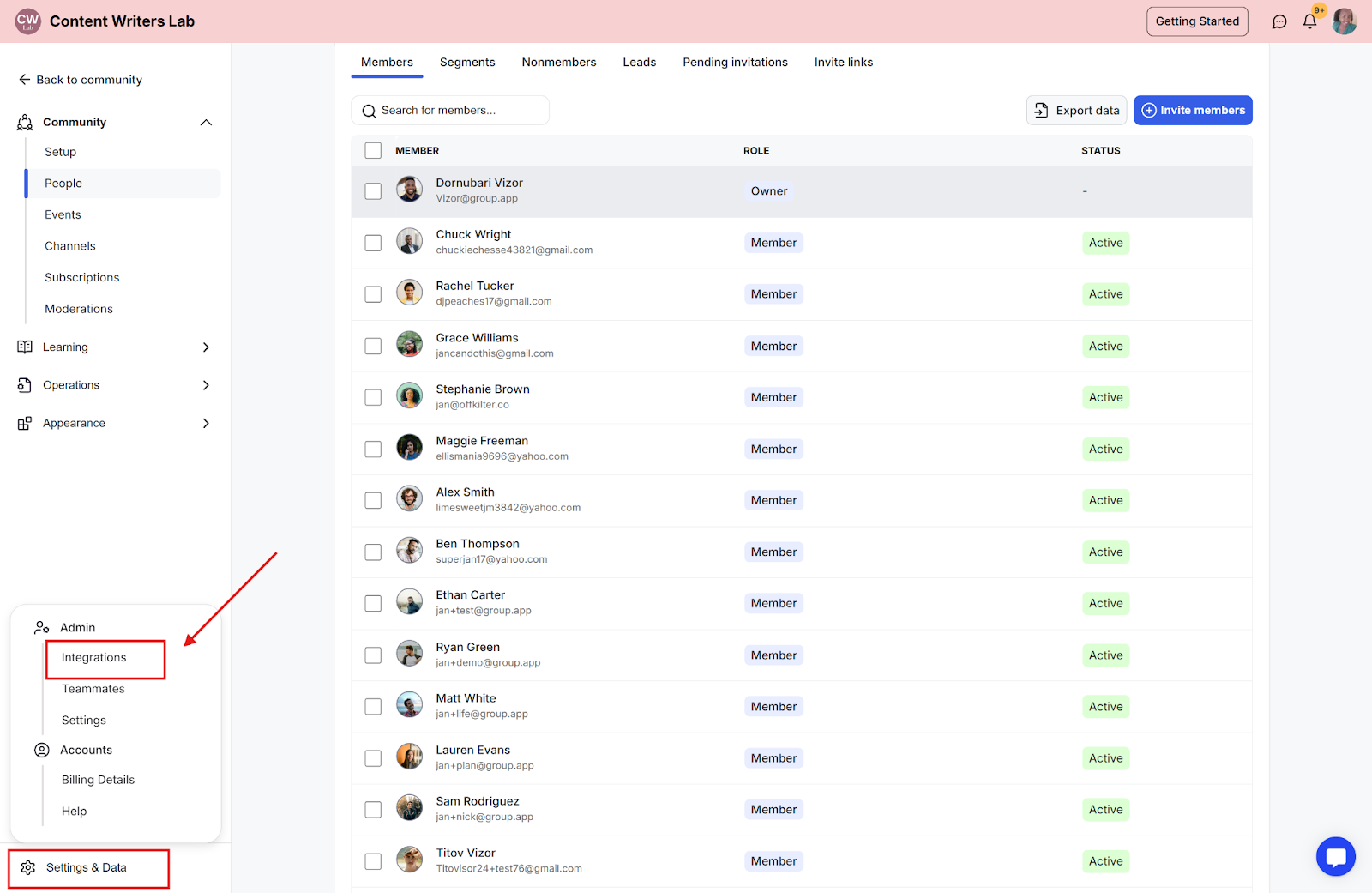Click the Search for members field
The image size is (1372, 893).
tap(450, 111)
